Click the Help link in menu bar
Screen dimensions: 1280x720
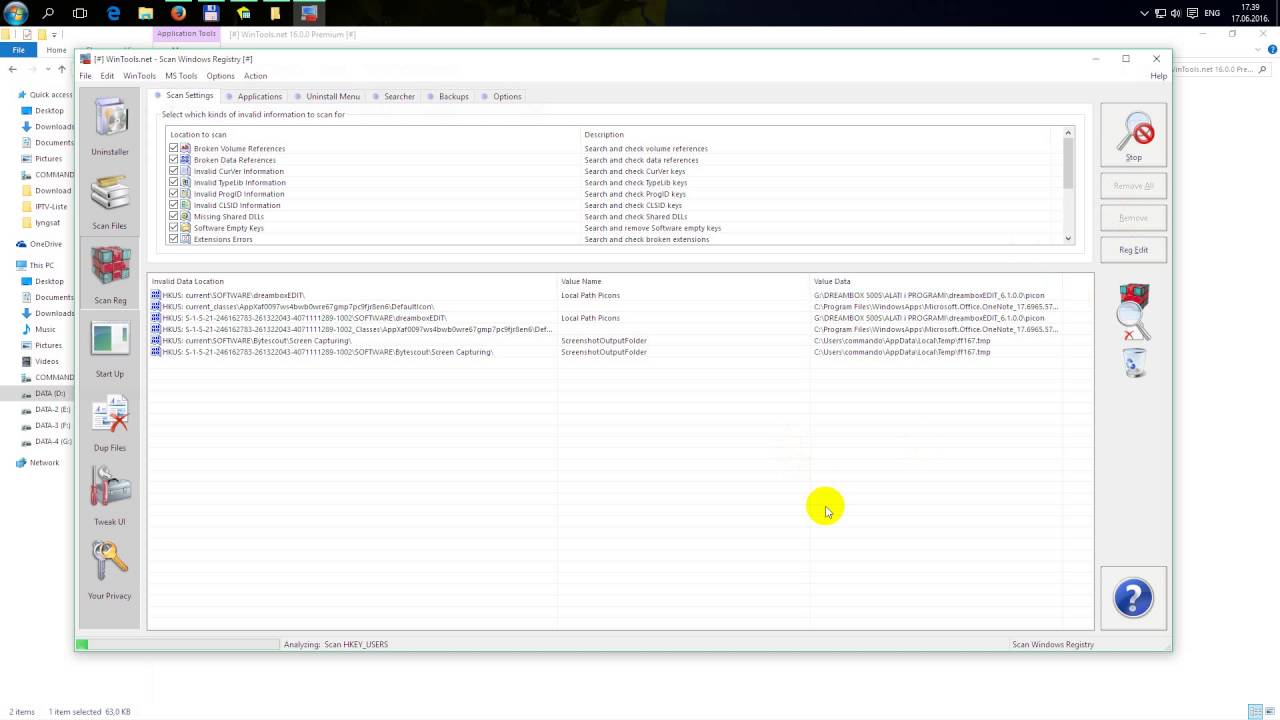tap(1158, 76)
